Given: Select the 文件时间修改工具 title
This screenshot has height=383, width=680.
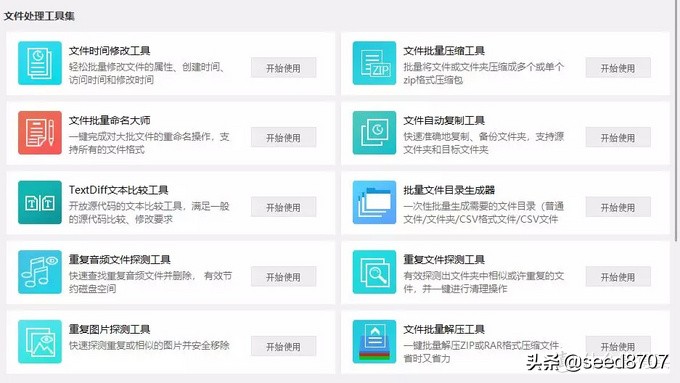Looking at the screenshot, I should pyautogui.click(x=109, y=51).
